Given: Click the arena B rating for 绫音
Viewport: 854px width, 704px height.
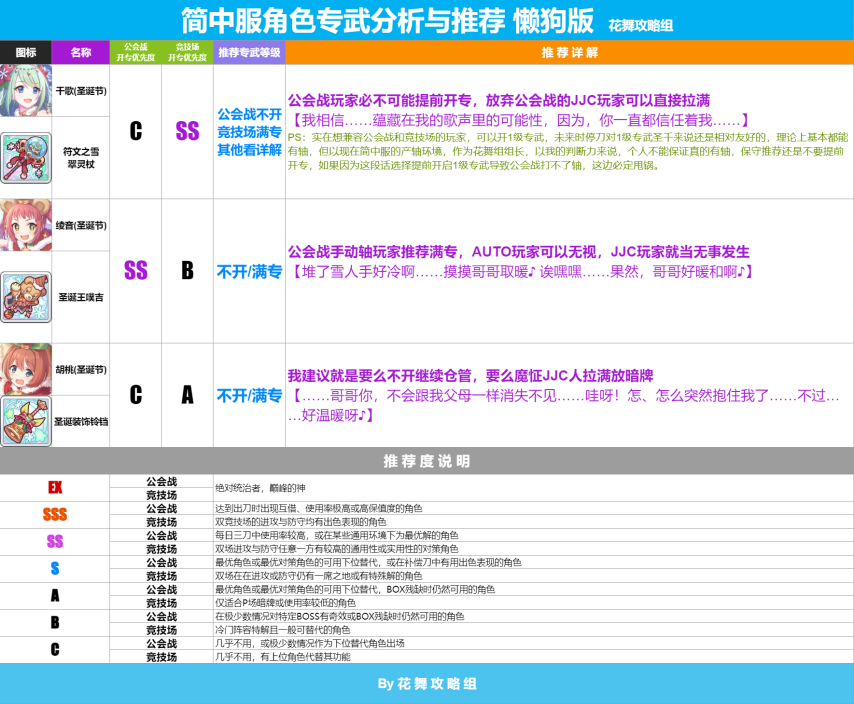Looking at the screenshot, I should (187, 271).
